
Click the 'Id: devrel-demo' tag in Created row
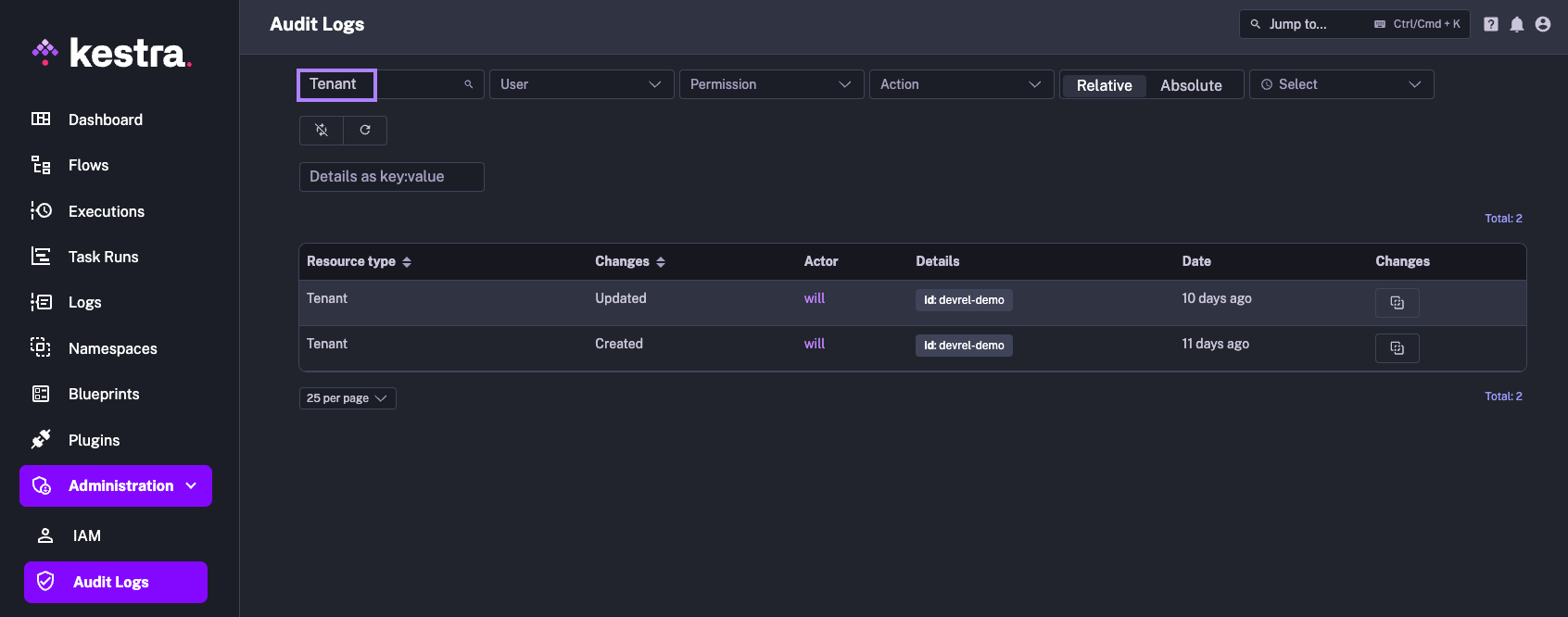pos(964,346)
